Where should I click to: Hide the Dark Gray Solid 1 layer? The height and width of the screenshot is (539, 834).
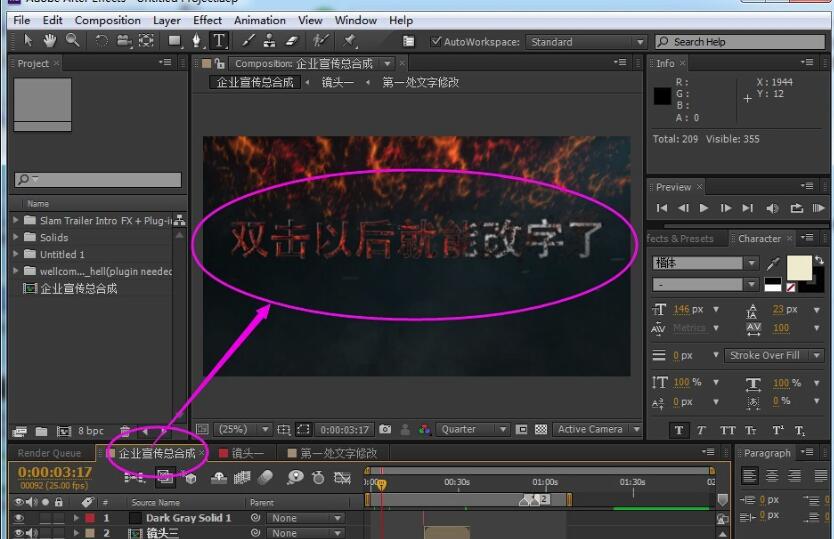pyautogui.click(x=18, y=518)
